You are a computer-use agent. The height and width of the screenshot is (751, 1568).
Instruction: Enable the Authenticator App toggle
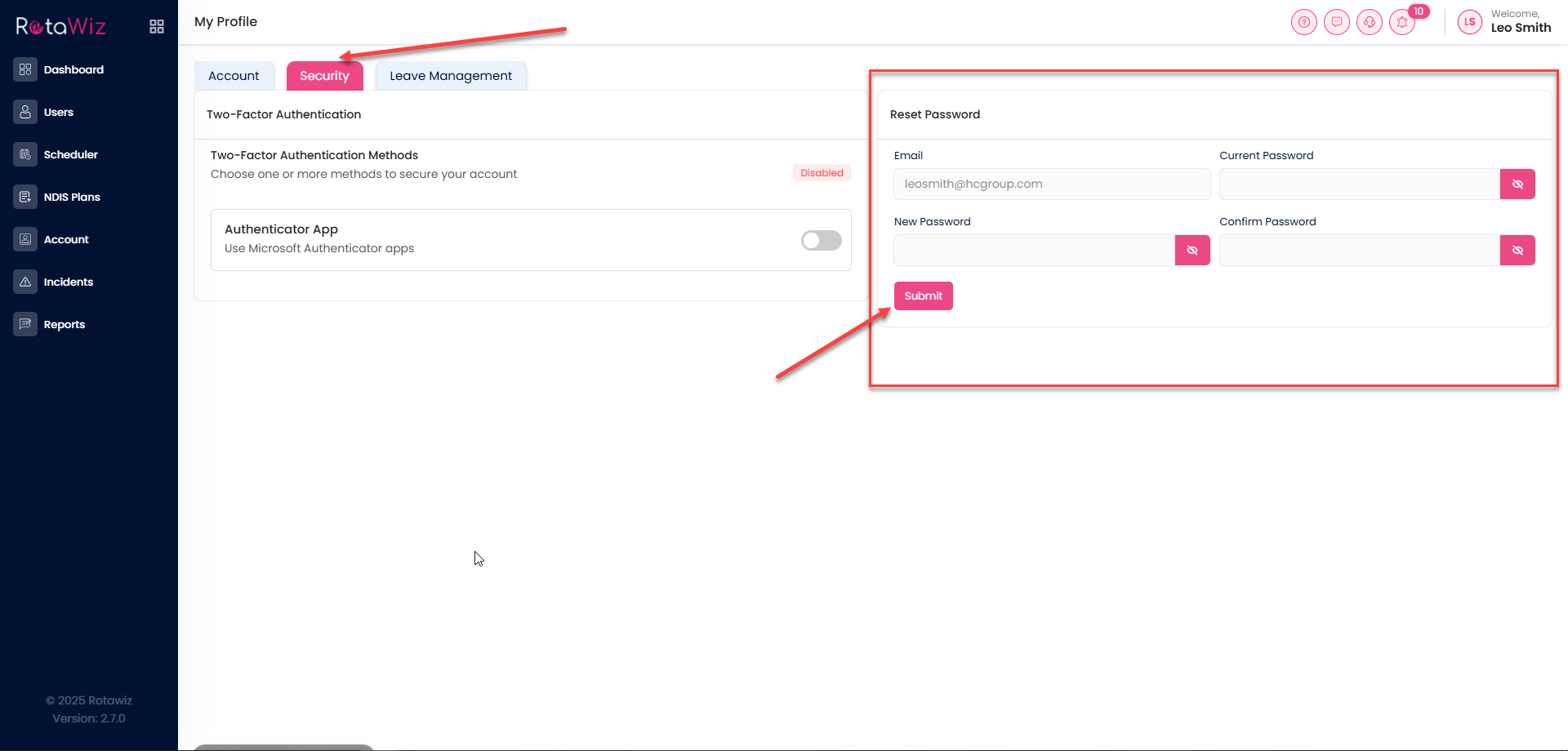pos(821,240)
